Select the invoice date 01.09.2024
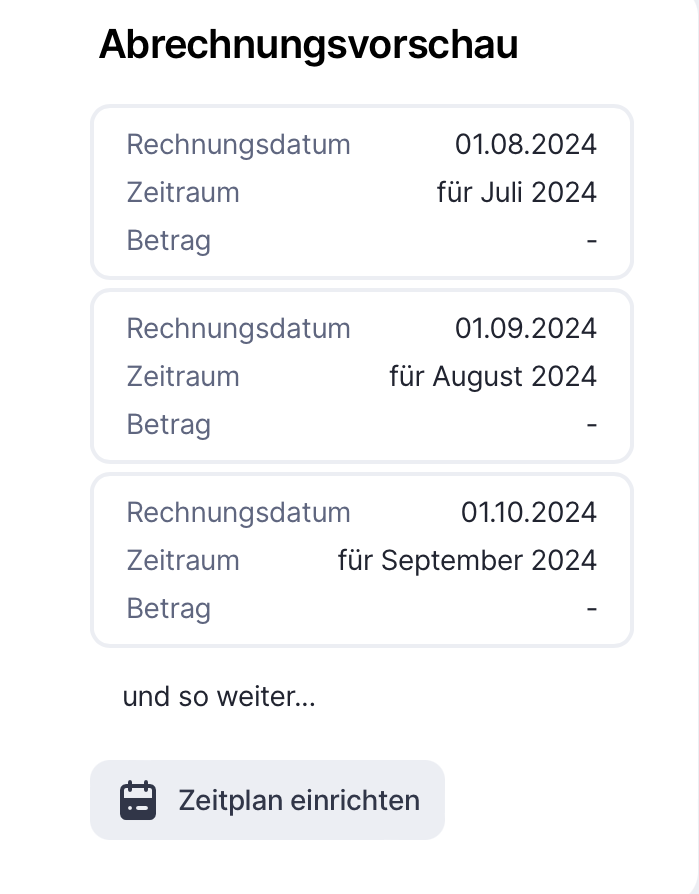 tap(525, 329)
